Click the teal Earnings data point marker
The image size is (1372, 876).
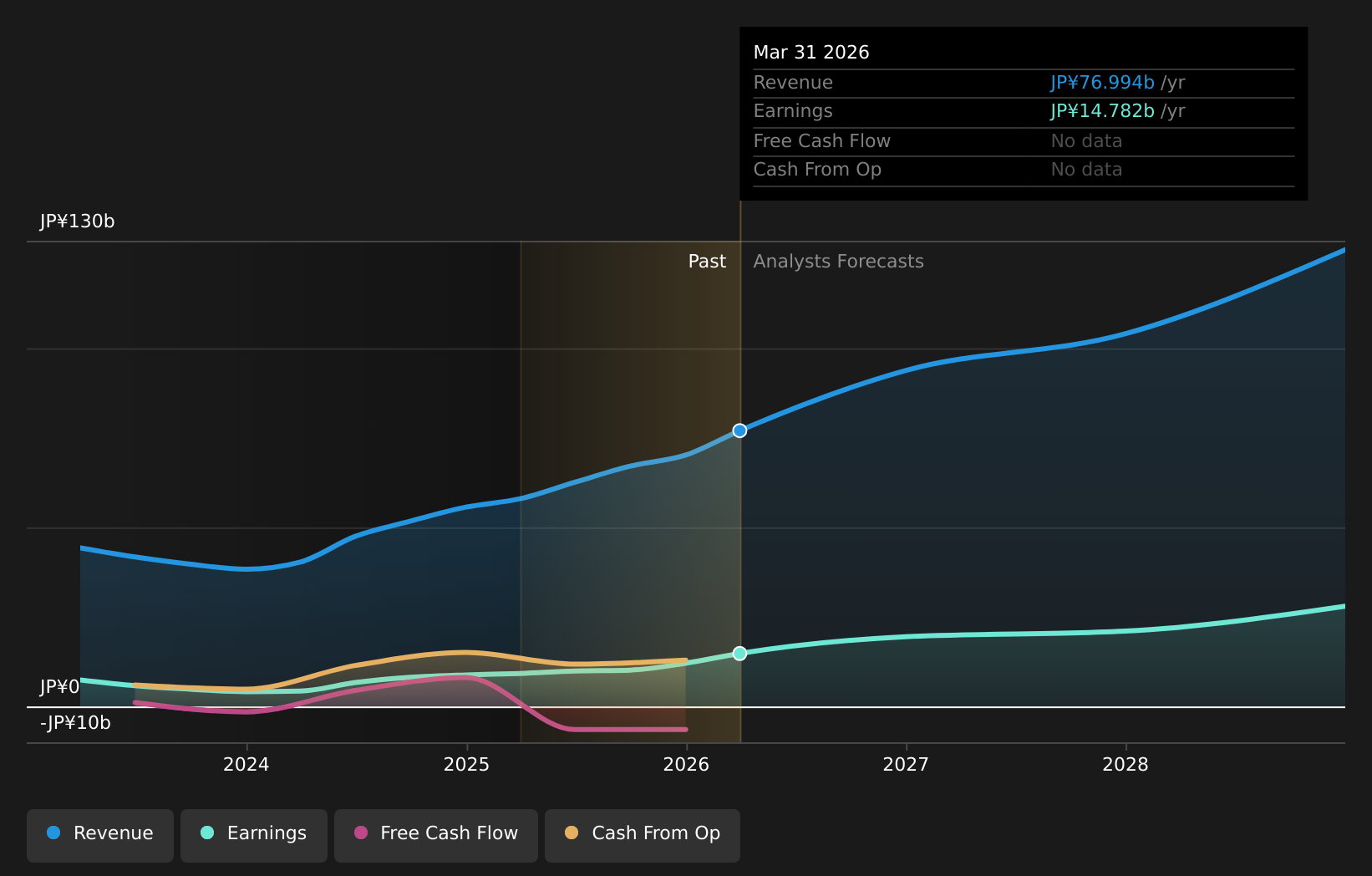(x=739, y=653)
